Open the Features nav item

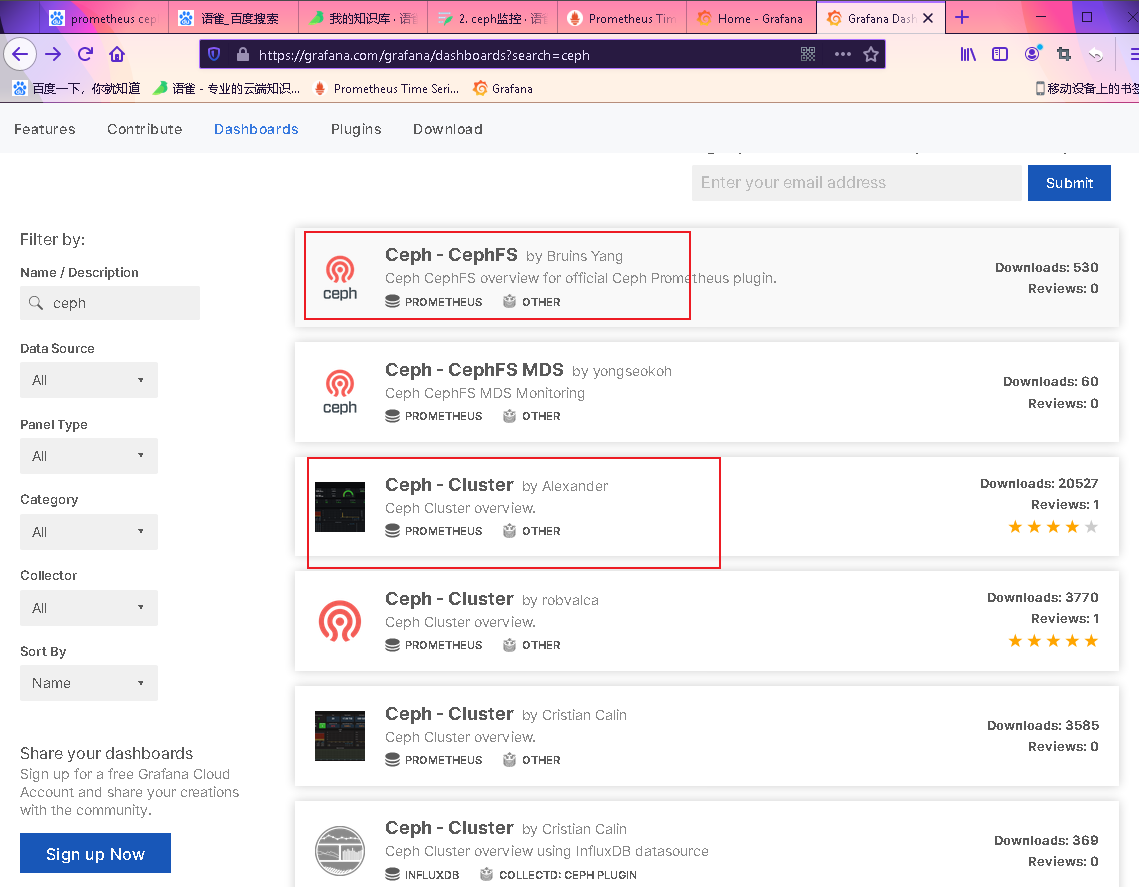(45, 129)
